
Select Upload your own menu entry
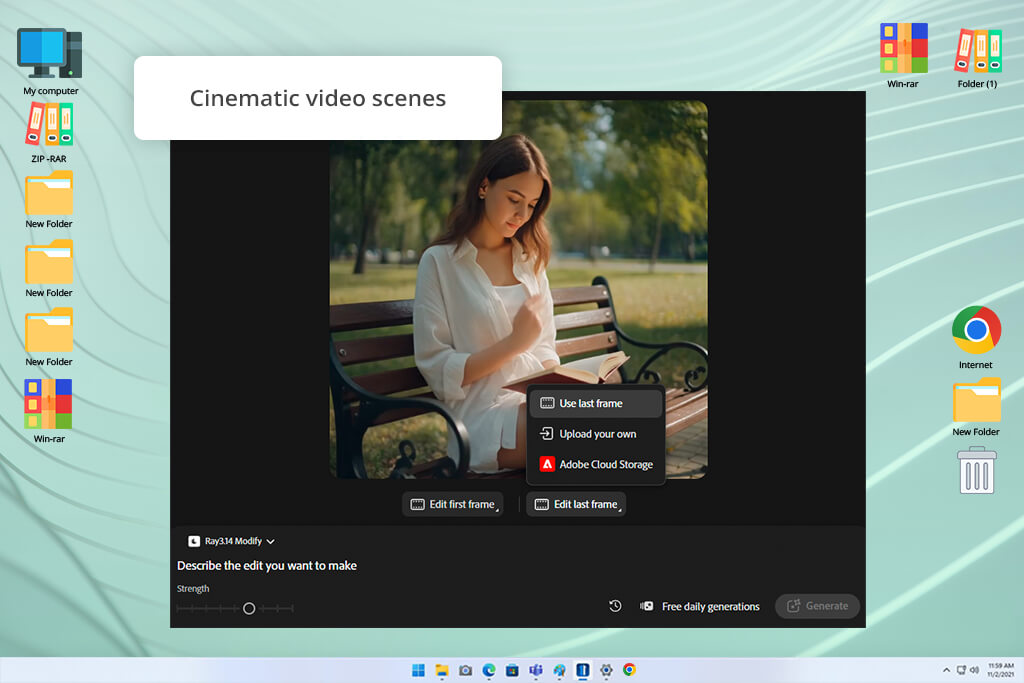[x=596, y=434]
